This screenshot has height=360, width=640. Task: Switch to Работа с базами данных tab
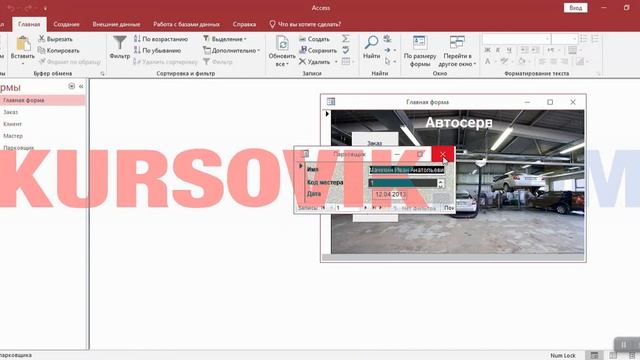tap(186, 24)
